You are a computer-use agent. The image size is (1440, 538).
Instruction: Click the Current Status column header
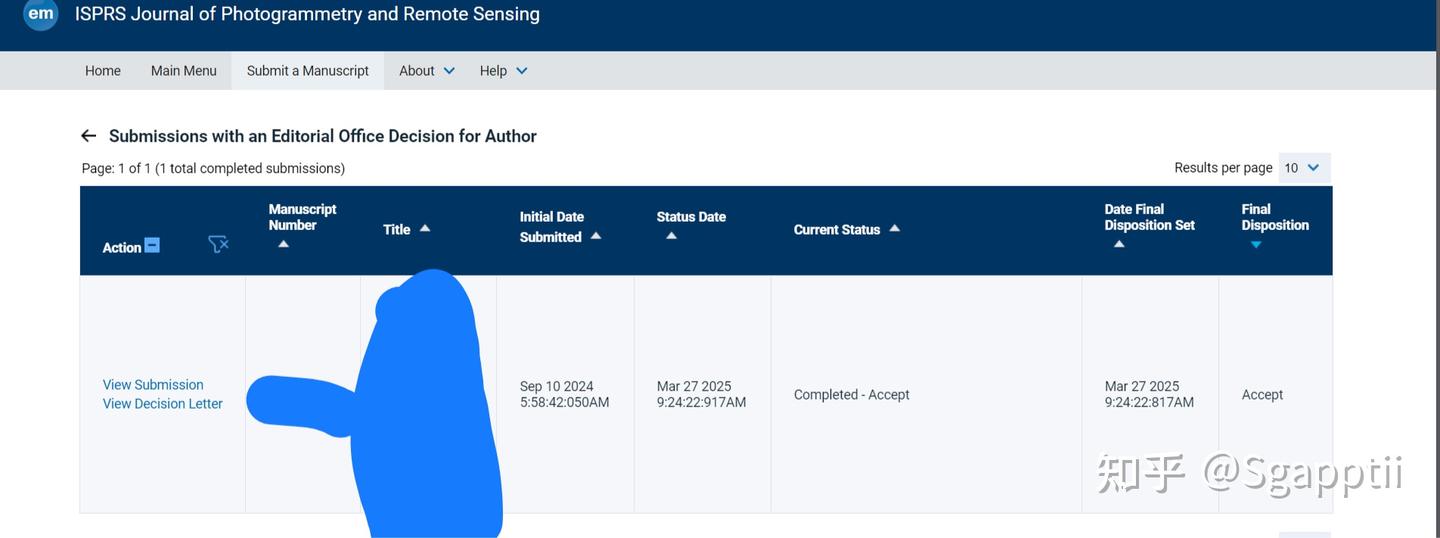pos(837,229)
